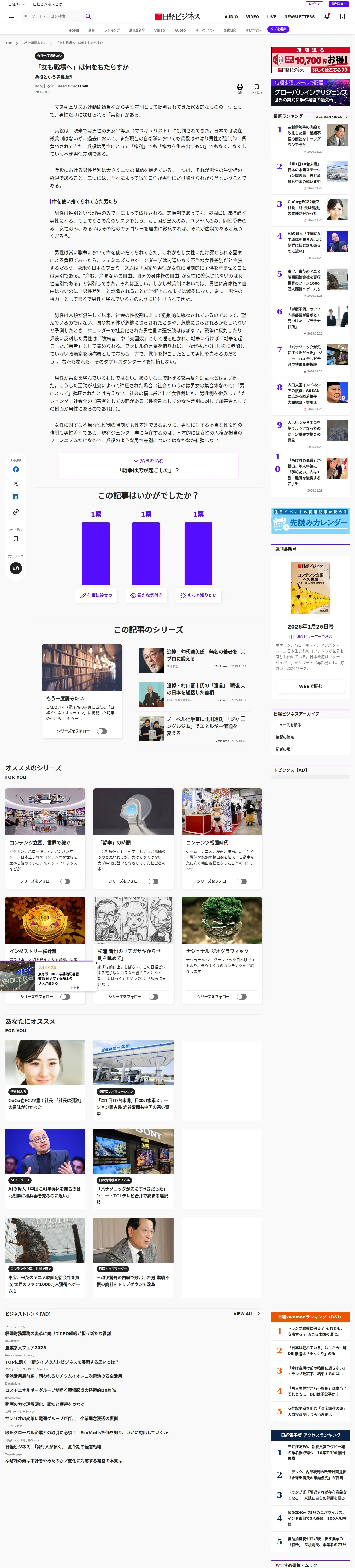Image resolution: width=355 pixels, height=1568 pixels.
Task: Bookmark the 仲代達矢氏 obituary article
Action: [x=243, y=651]
